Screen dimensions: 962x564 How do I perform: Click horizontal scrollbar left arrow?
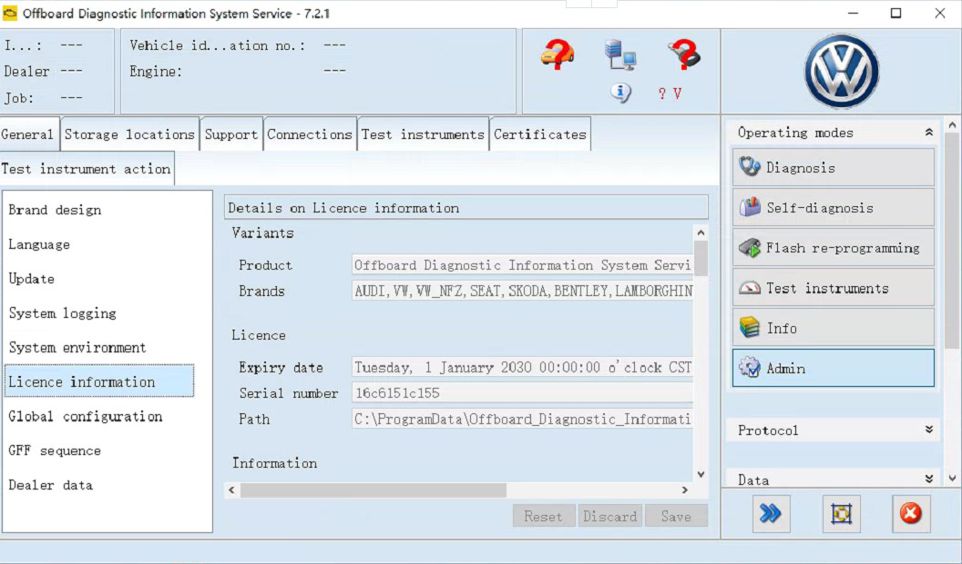(x=231, y=490)
